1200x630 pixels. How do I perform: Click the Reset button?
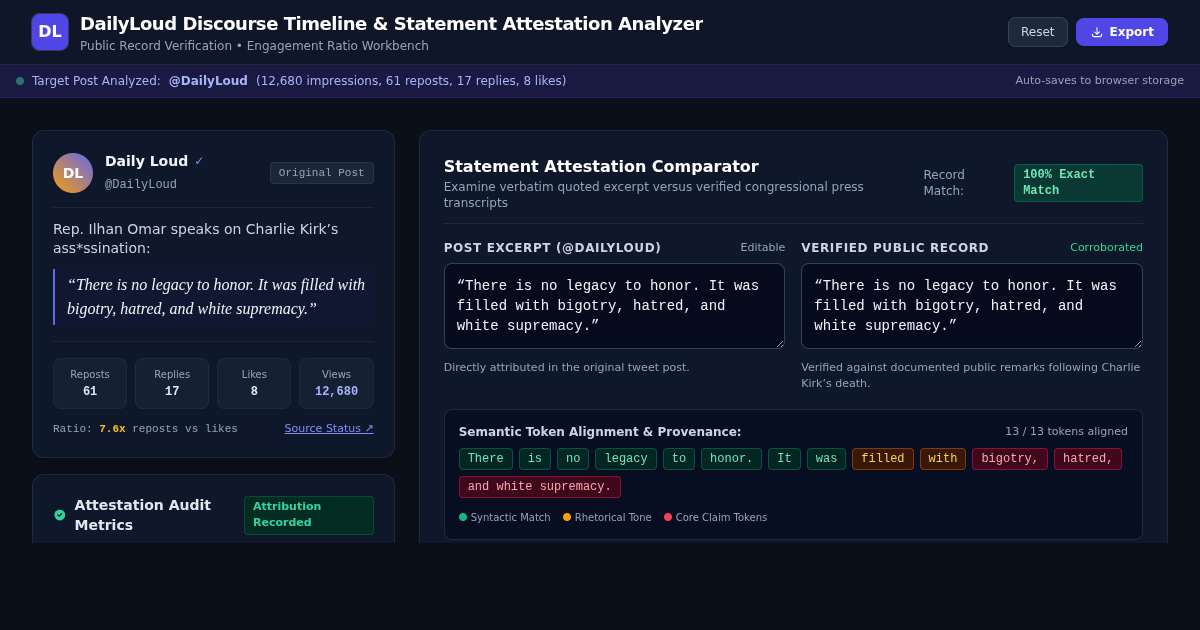[1038, 32]
